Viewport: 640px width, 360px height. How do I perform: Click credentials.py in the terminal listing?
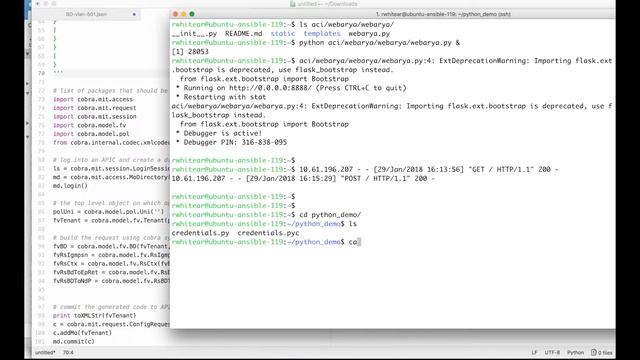tap(200, 233)
